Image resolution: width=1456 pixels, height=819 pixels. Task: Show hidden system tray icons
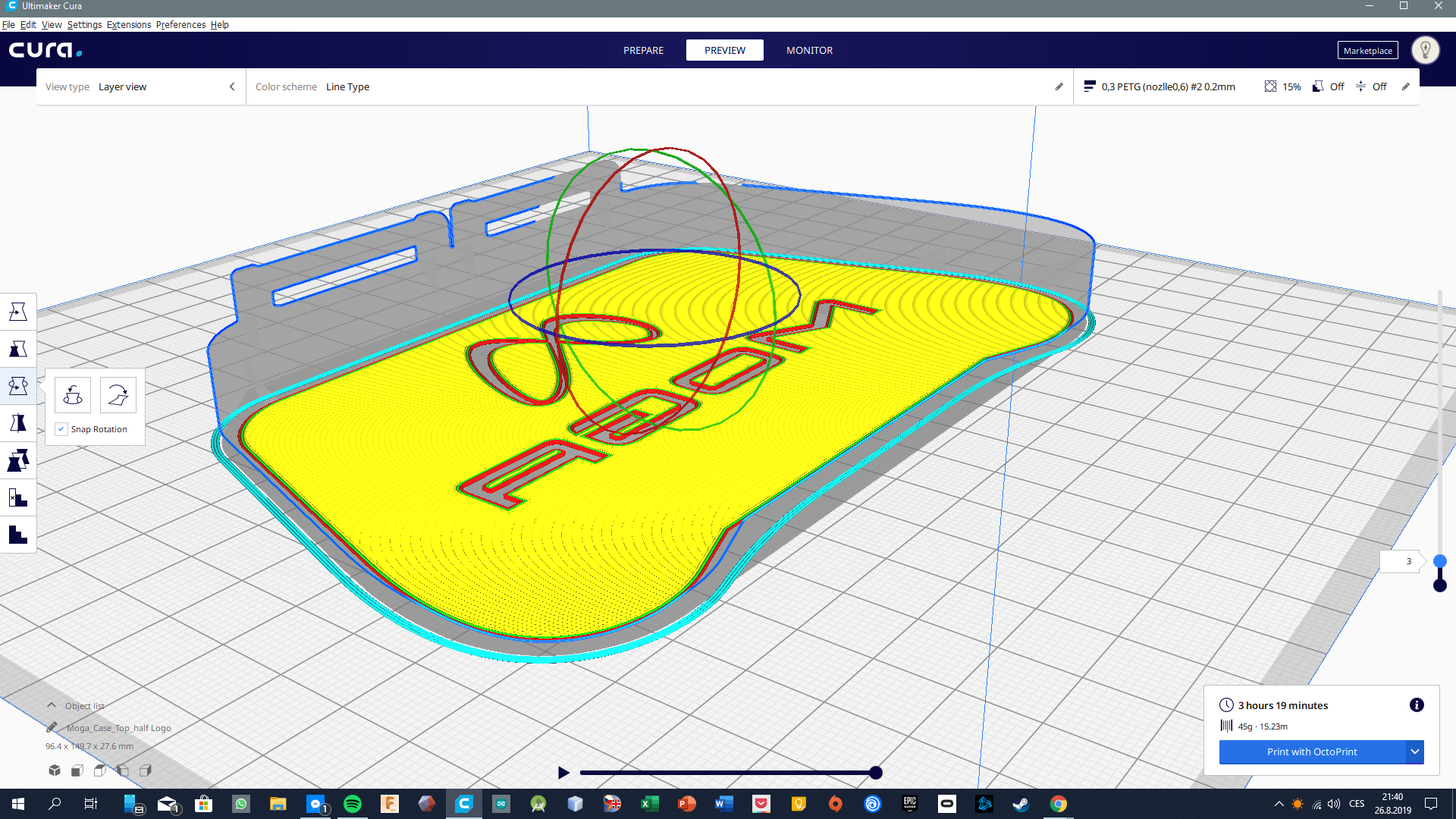(x=1279, y=804)
